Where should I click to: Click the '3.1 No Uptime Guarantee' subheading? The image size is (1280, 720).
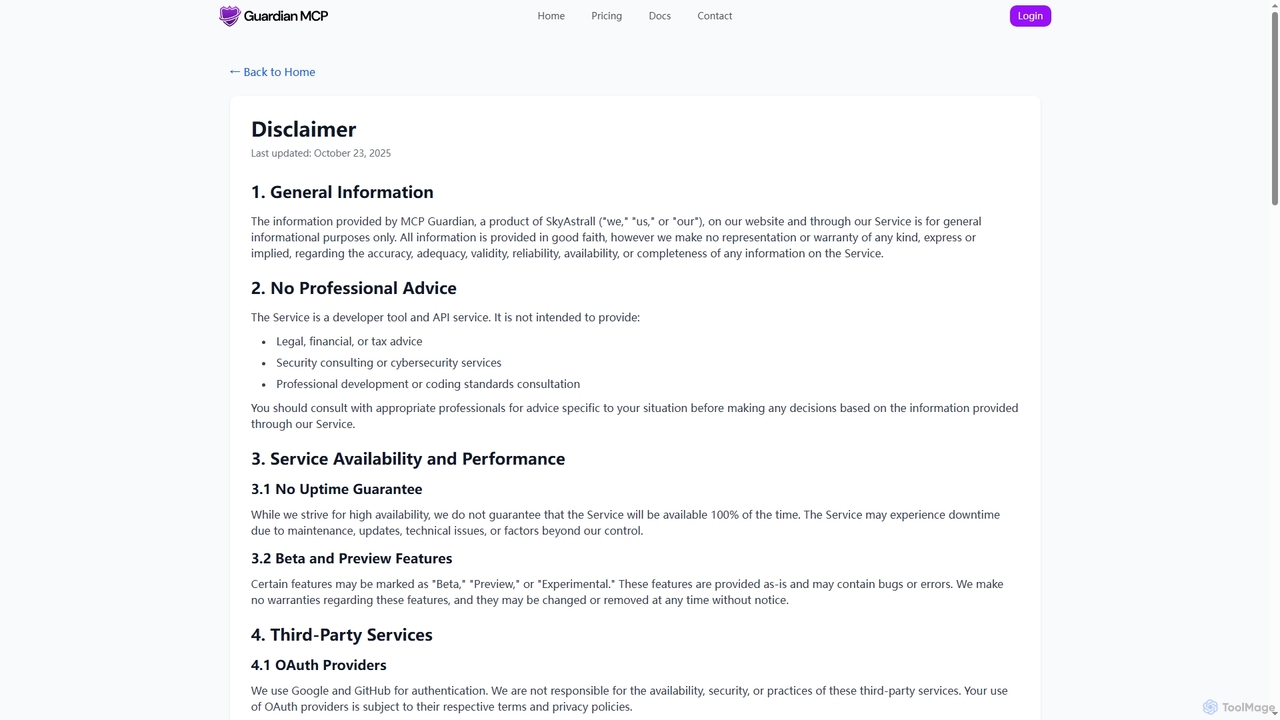coord(337,489)
